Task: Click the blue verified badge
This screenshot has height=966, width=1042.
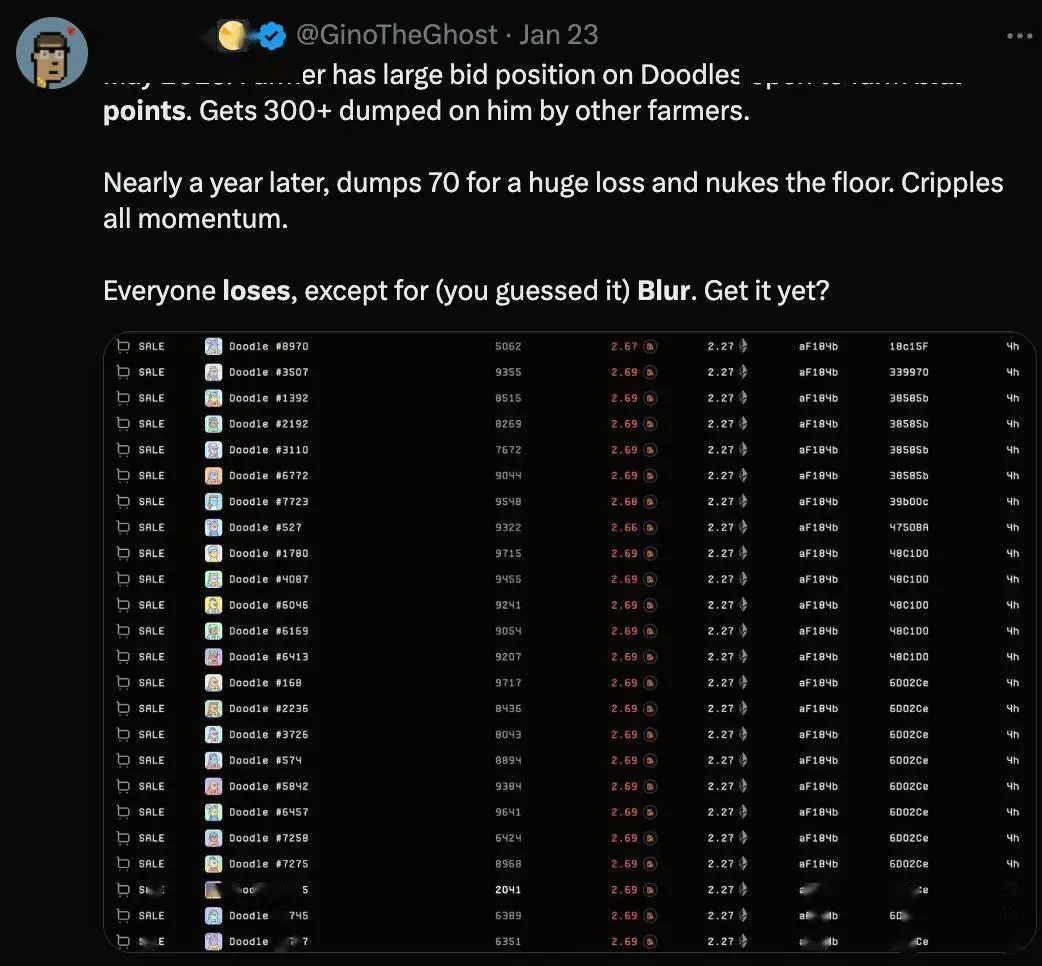Action: point(272,35)
